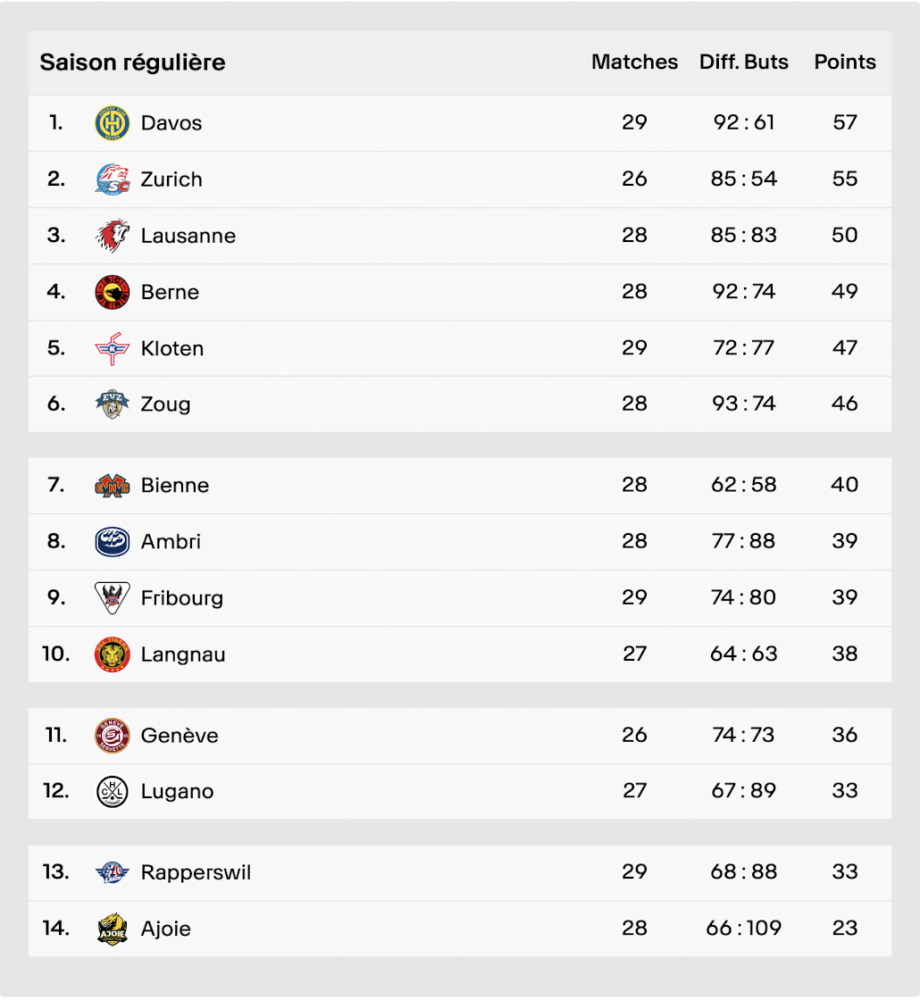Click the Fribourg dragon logo
The height and width of the screenshot is (1000, 920).
click(112, 598)
